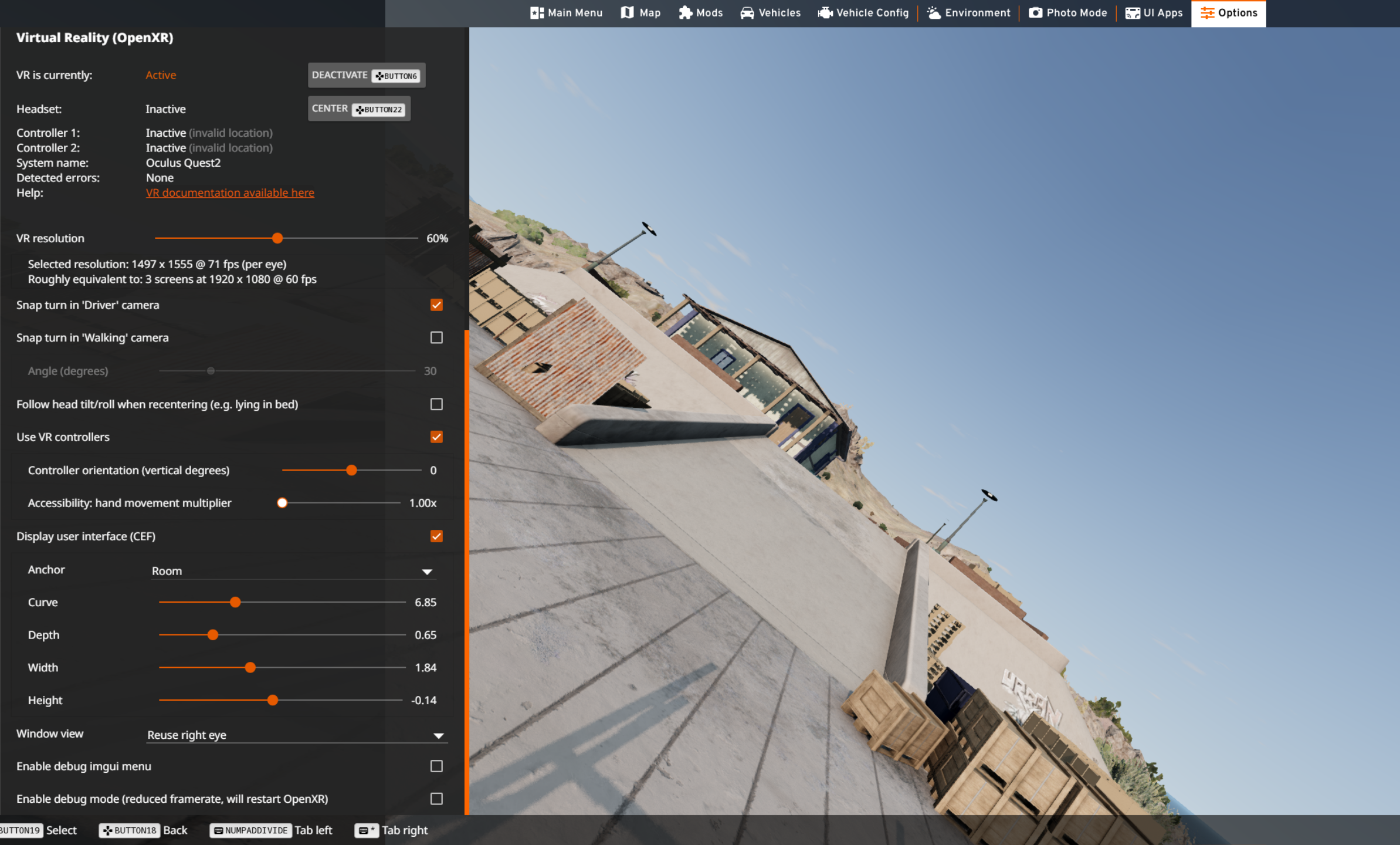The image size is (1400, 845).
Task: Disable snap turn in 'Driver' camera
Action: point(436,305)
